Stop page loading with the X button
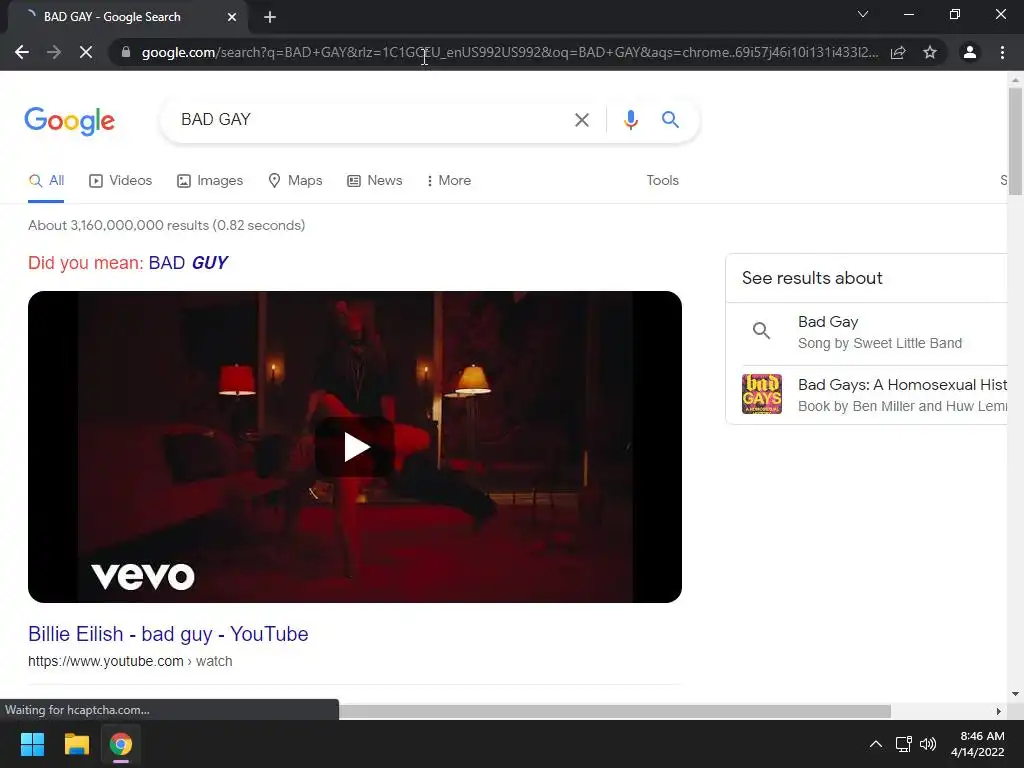Screen dimensions: 1024x768 point(86,52)
